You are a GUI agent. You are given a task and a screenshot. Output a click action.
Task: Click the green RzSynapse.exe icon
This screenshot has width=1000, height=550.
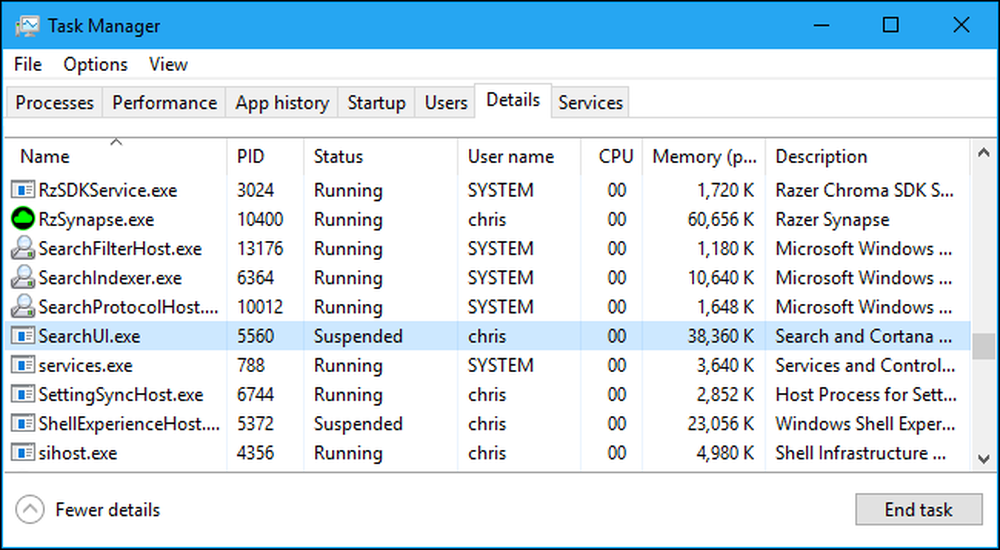click(23, 219)
